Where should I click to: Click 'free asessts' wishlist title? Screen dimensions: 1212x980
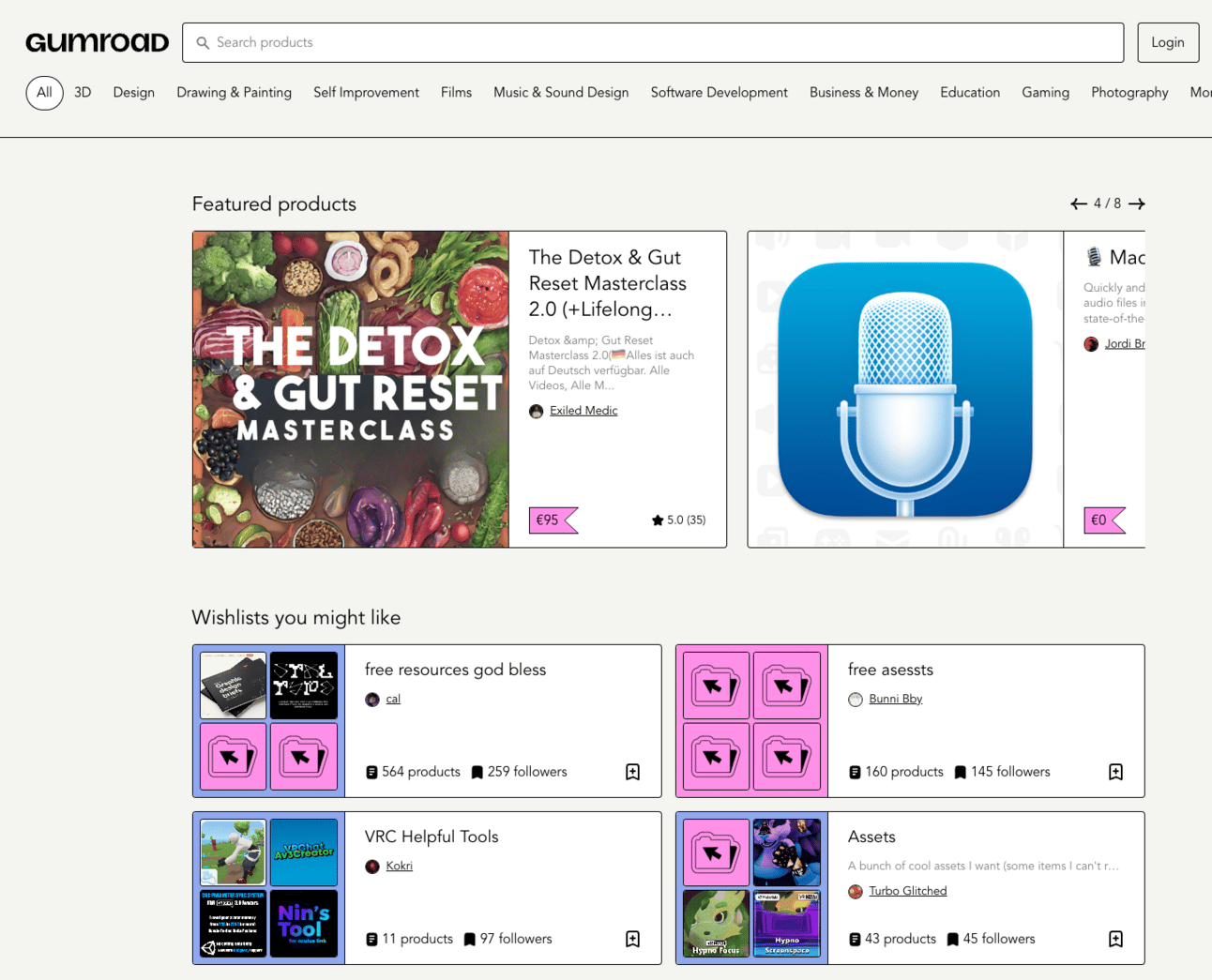click(890, 670)
